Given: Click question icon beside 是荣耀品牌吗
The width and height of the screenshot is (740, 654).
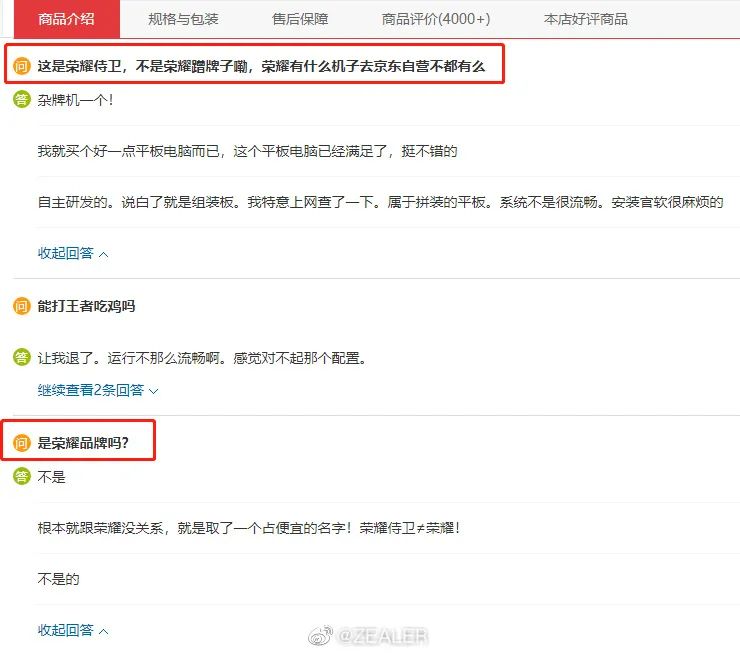Looking at the screenshot, I should click(22, 443).
